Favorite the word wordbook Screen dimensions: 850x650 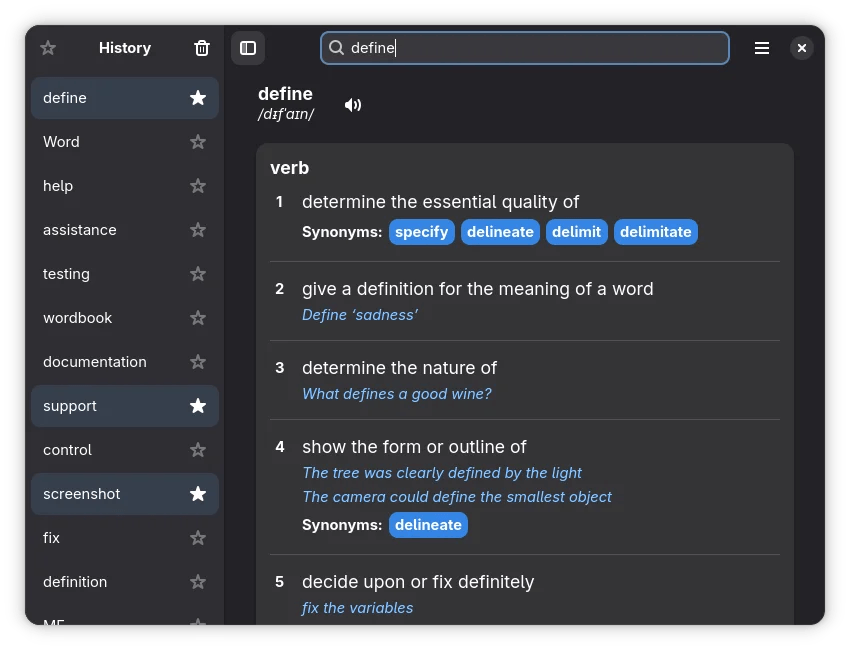pyautogui.click(x=198, y=318)
